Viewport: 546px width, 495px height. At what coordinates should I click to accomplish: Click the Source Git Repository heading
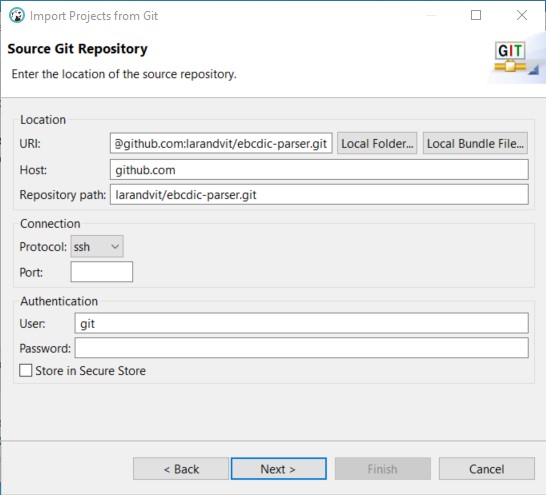click(78, 49)
